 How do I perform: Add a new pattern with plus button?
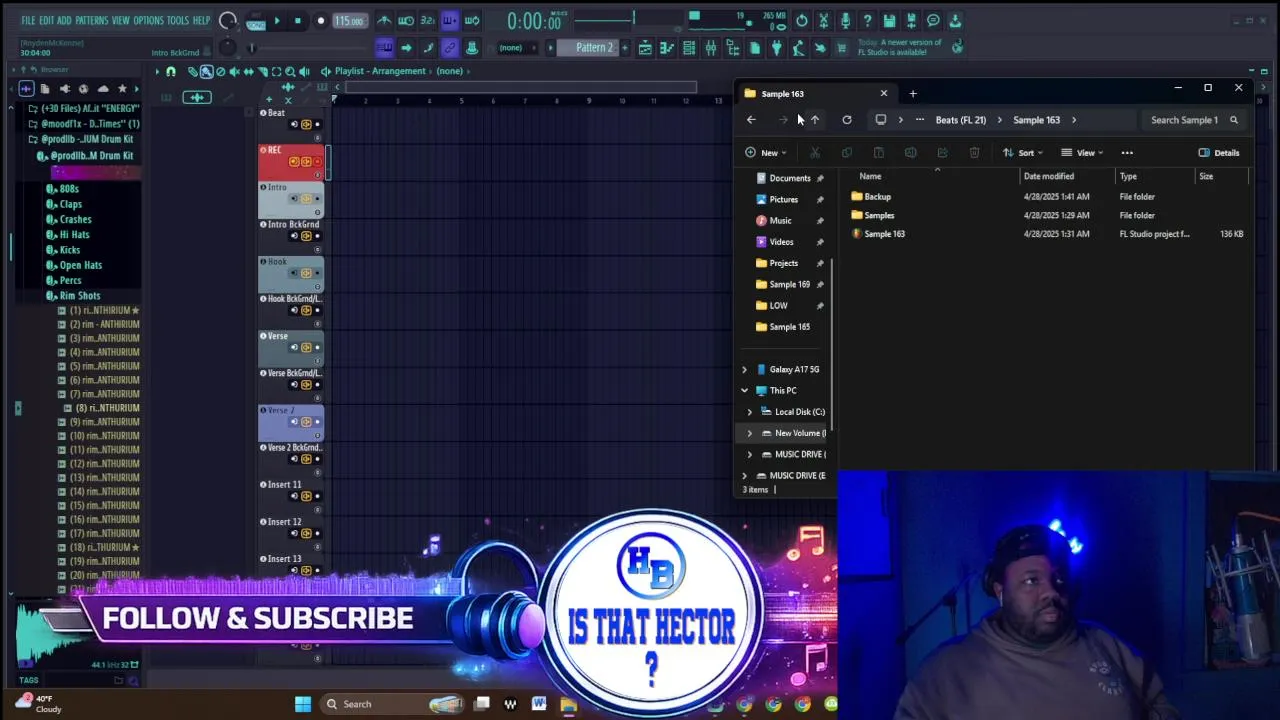tap(624, 48)
